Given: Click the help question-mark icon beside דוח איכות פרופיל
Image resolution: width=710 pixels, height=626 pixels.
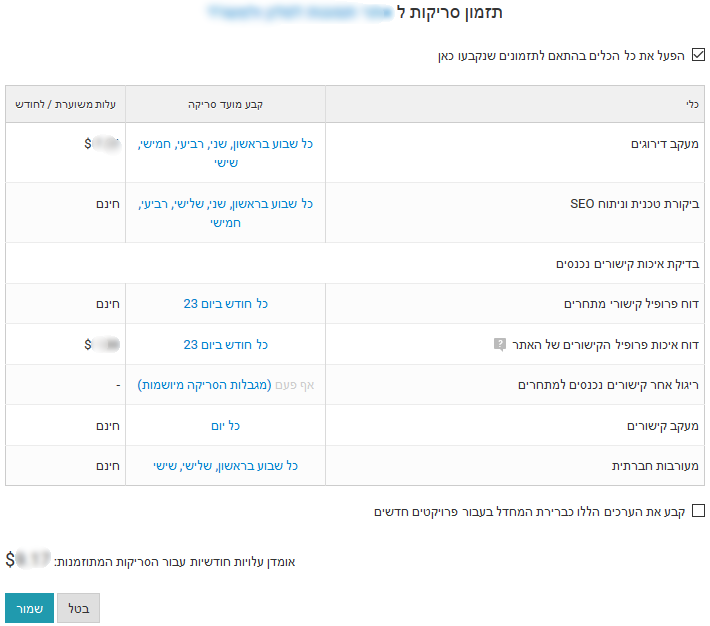Looking at the screenshot, I should pyautogui.click(x=499, y=344).
